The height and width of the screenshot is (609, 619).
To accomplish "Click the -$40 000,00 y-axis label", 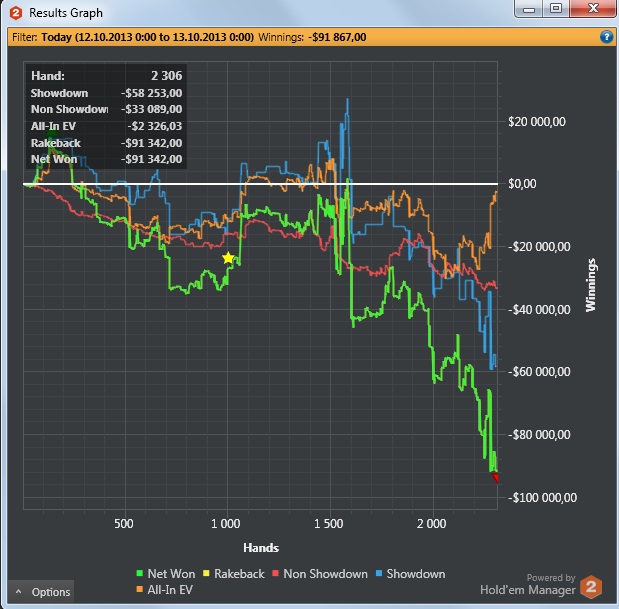I will 539,309.
